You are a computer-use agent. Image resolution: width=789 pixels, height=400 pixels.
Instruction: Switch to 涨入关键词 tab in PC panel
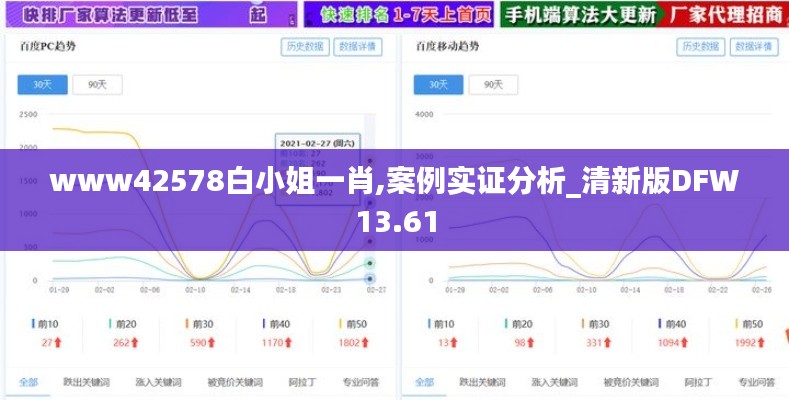tap(159, 382)
